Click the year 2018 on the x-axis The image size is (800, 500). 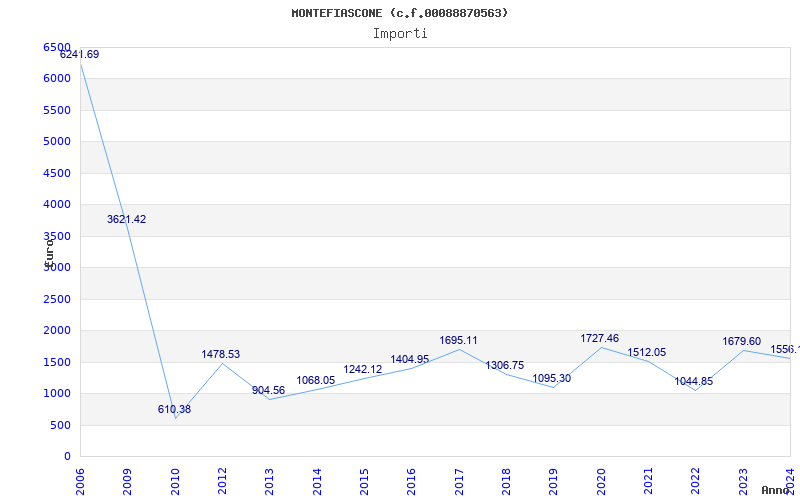506,482
